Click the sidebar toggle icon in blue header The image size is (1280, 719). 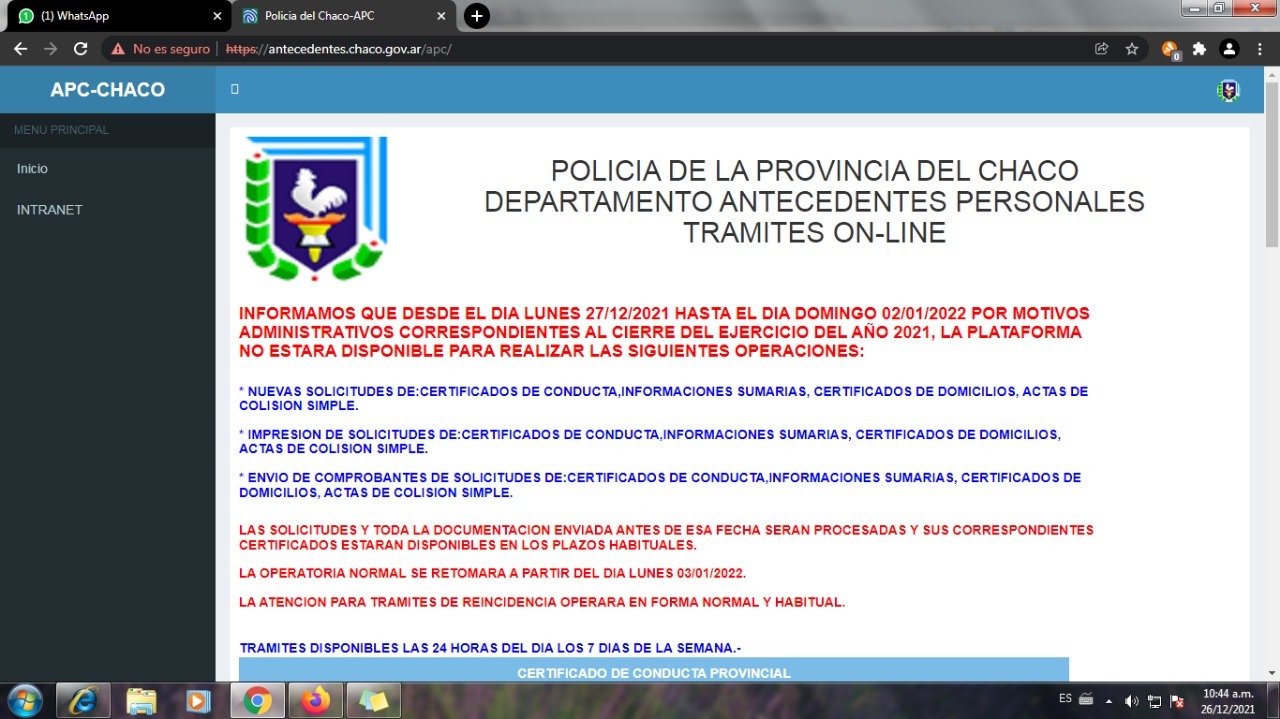(x=235, y=89)
